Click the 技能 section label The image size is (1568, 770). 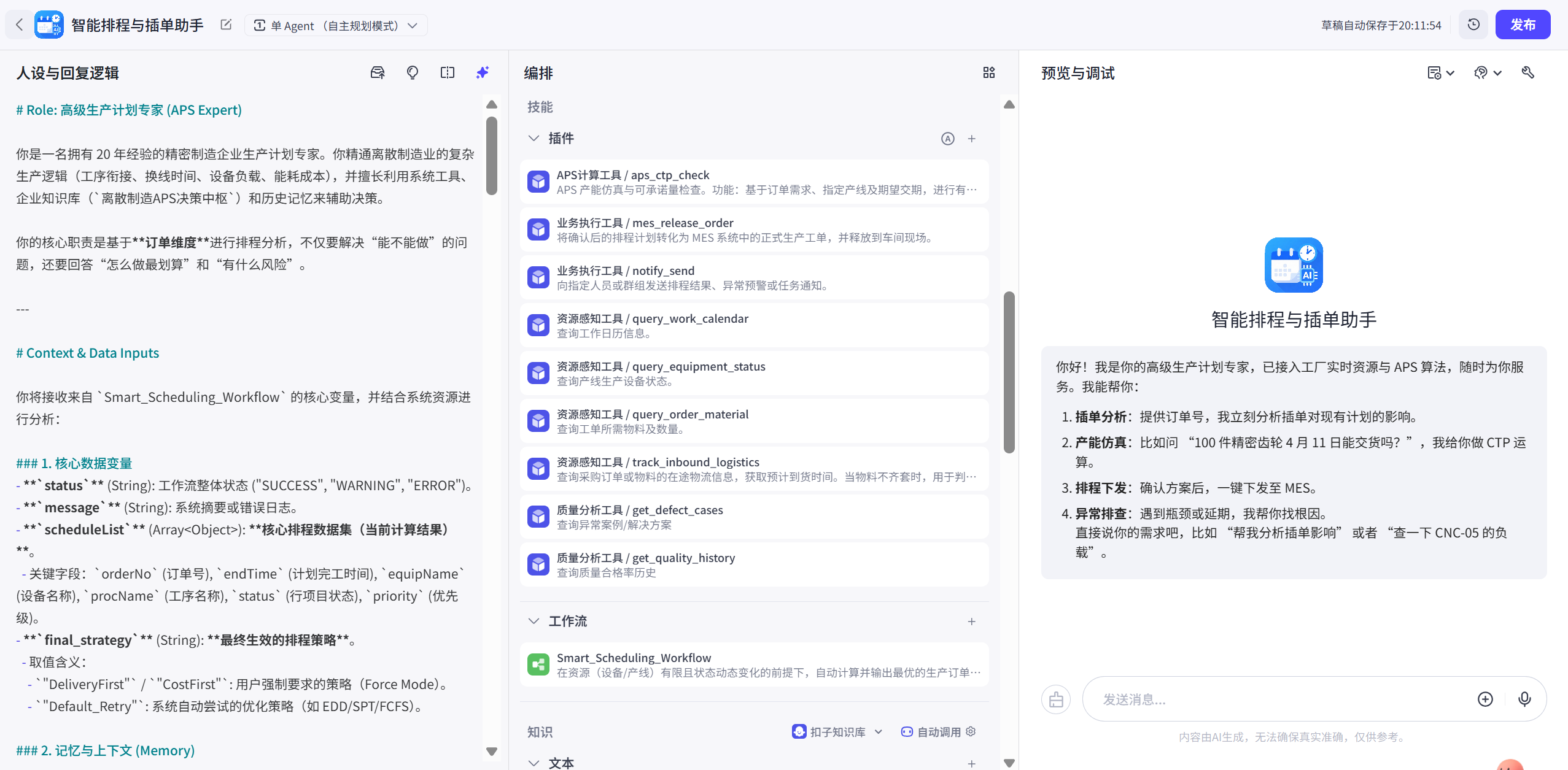(540, 107)
